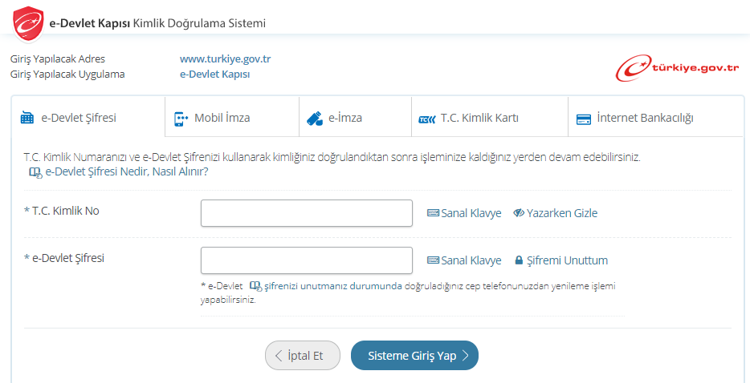This screenshot has width=750, height=383.
Task: Click the türkiye.gov.tr logo at right
Action: click(x=677, y=68)
